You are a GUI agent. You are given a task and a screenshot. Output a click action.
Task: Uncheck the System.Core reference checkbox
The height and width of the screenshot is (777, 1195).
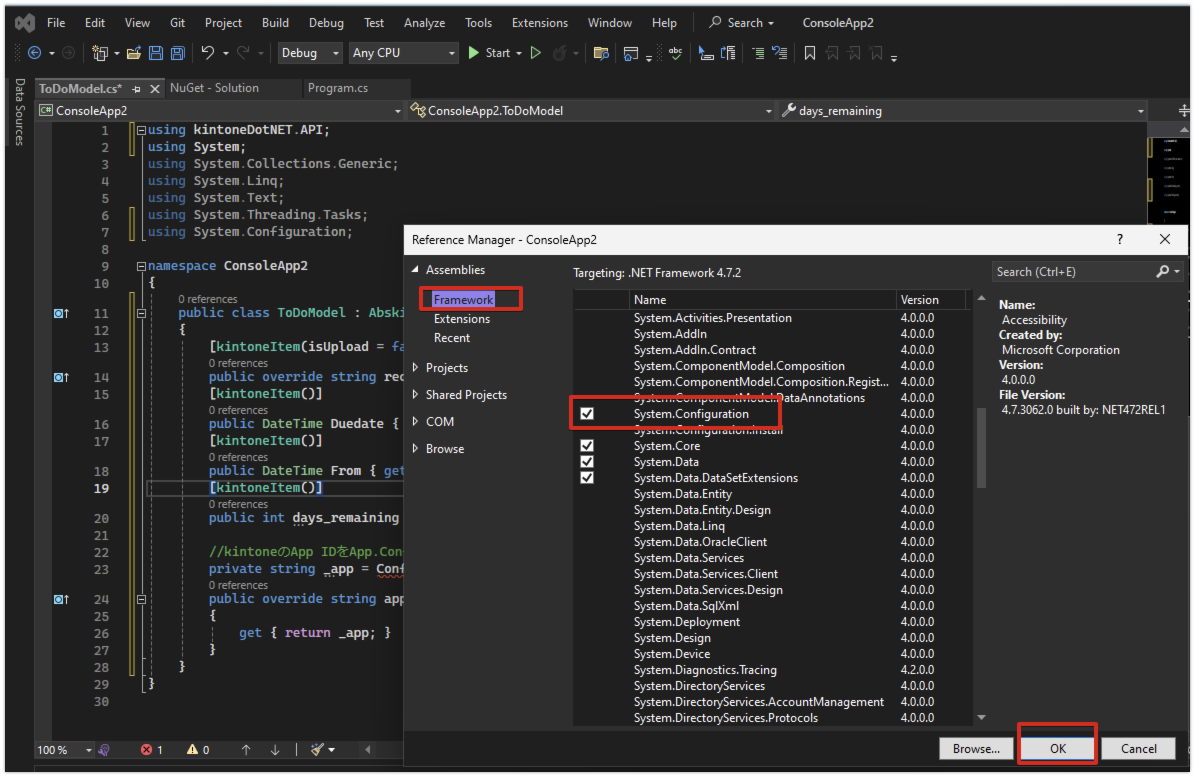(587, 446)
